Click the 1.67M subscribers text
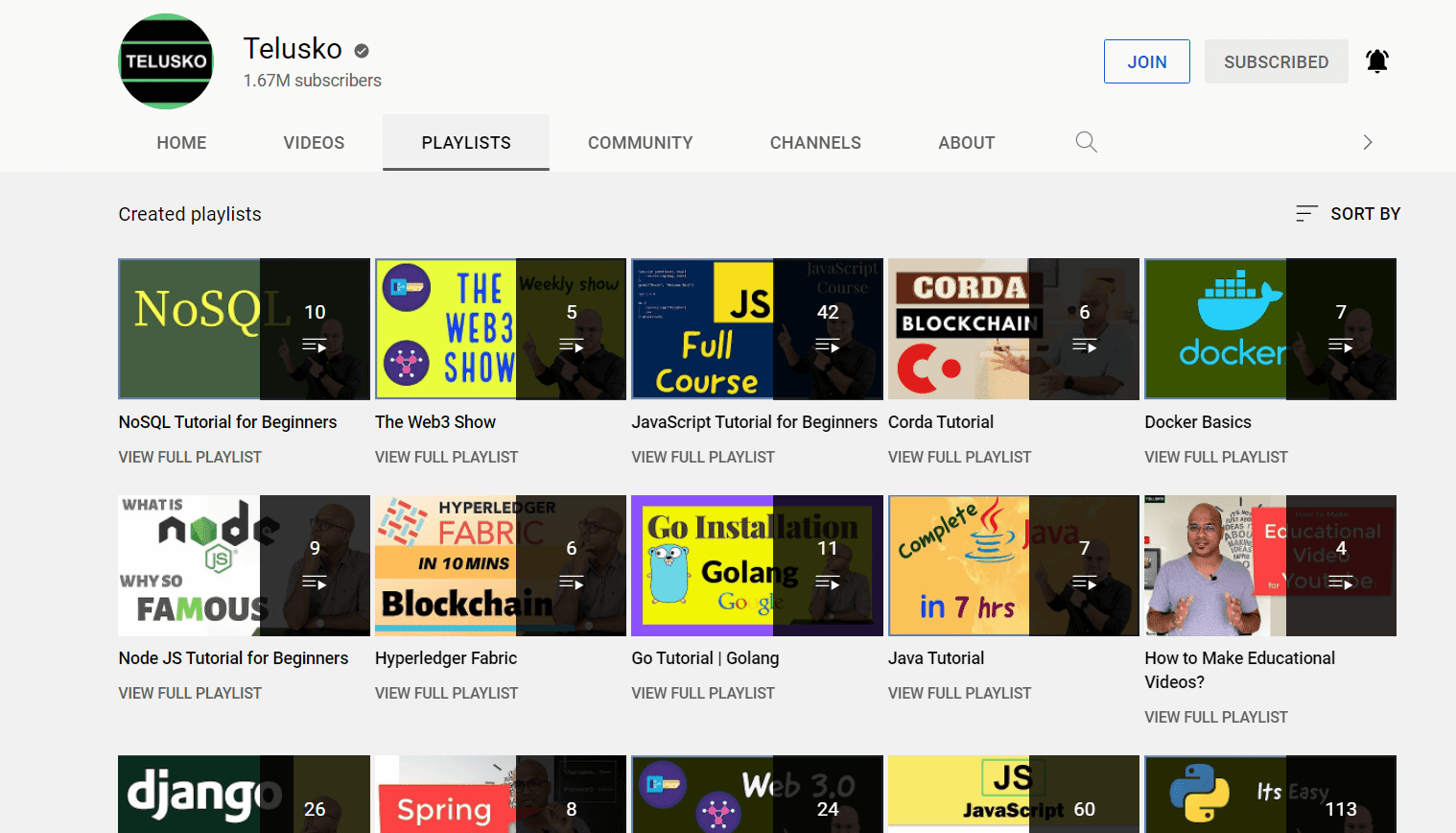This screenshot has width=1456, height=833. click(313, 81)
